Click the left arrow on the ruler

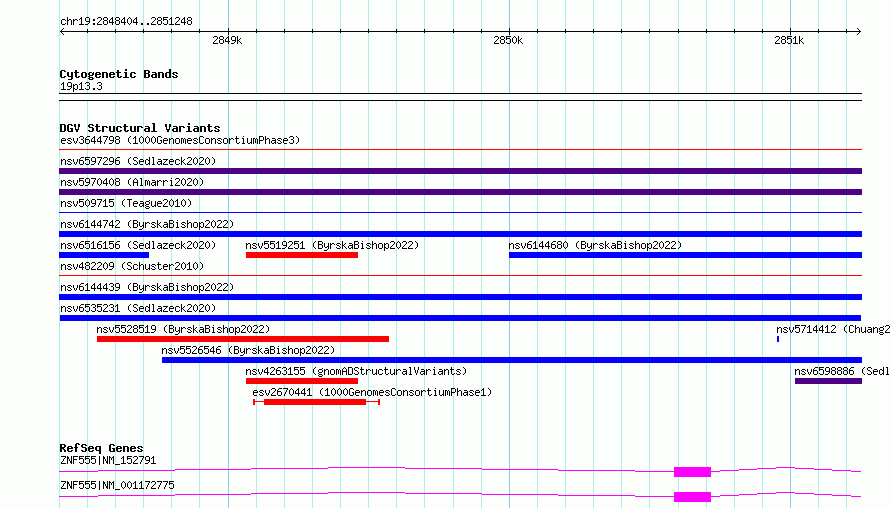click(x=62, y=31)
